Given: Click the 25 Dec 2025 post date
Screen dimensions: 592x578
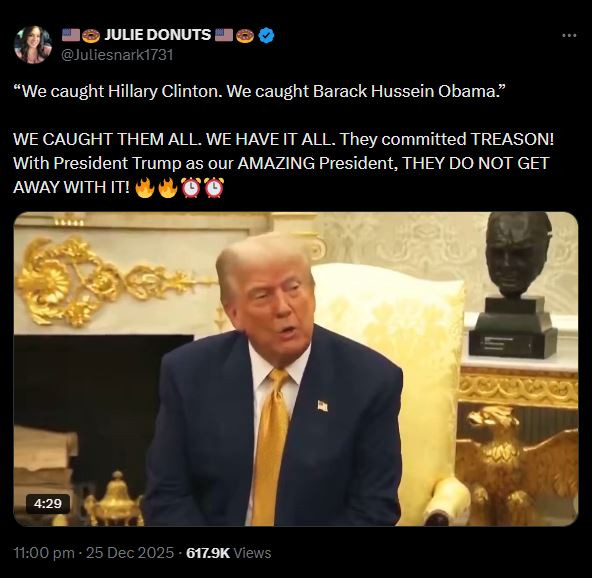Looking at the screenshot, I should pyautogui.click(x=130, y=553).
